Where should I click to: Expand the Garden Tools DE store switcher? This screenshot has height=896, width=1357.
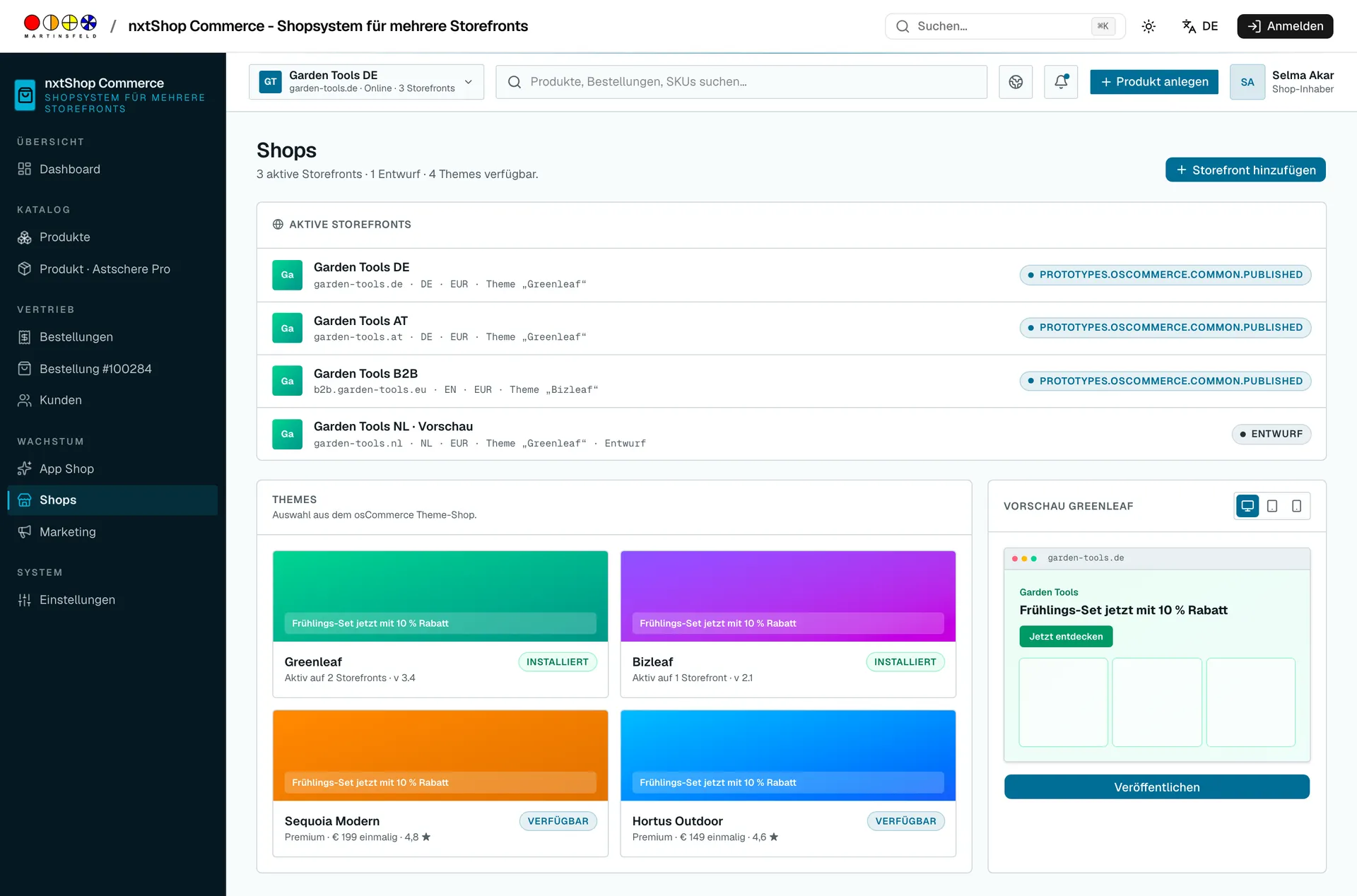point(366,82)
